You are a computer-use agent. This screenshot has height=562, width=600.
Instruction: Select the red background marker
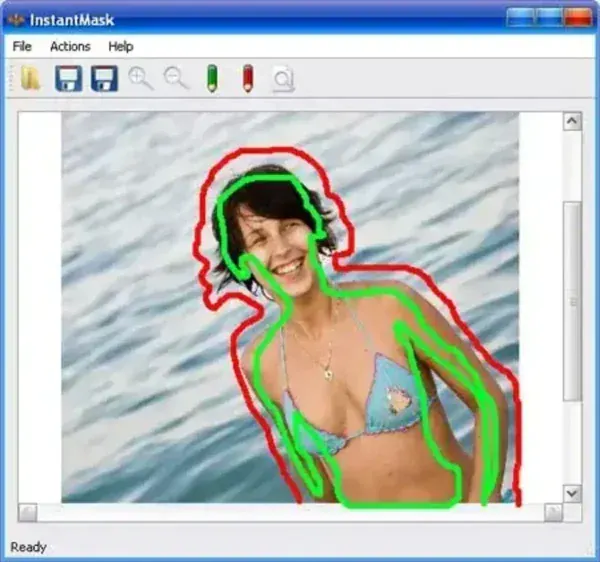(248, 78)
